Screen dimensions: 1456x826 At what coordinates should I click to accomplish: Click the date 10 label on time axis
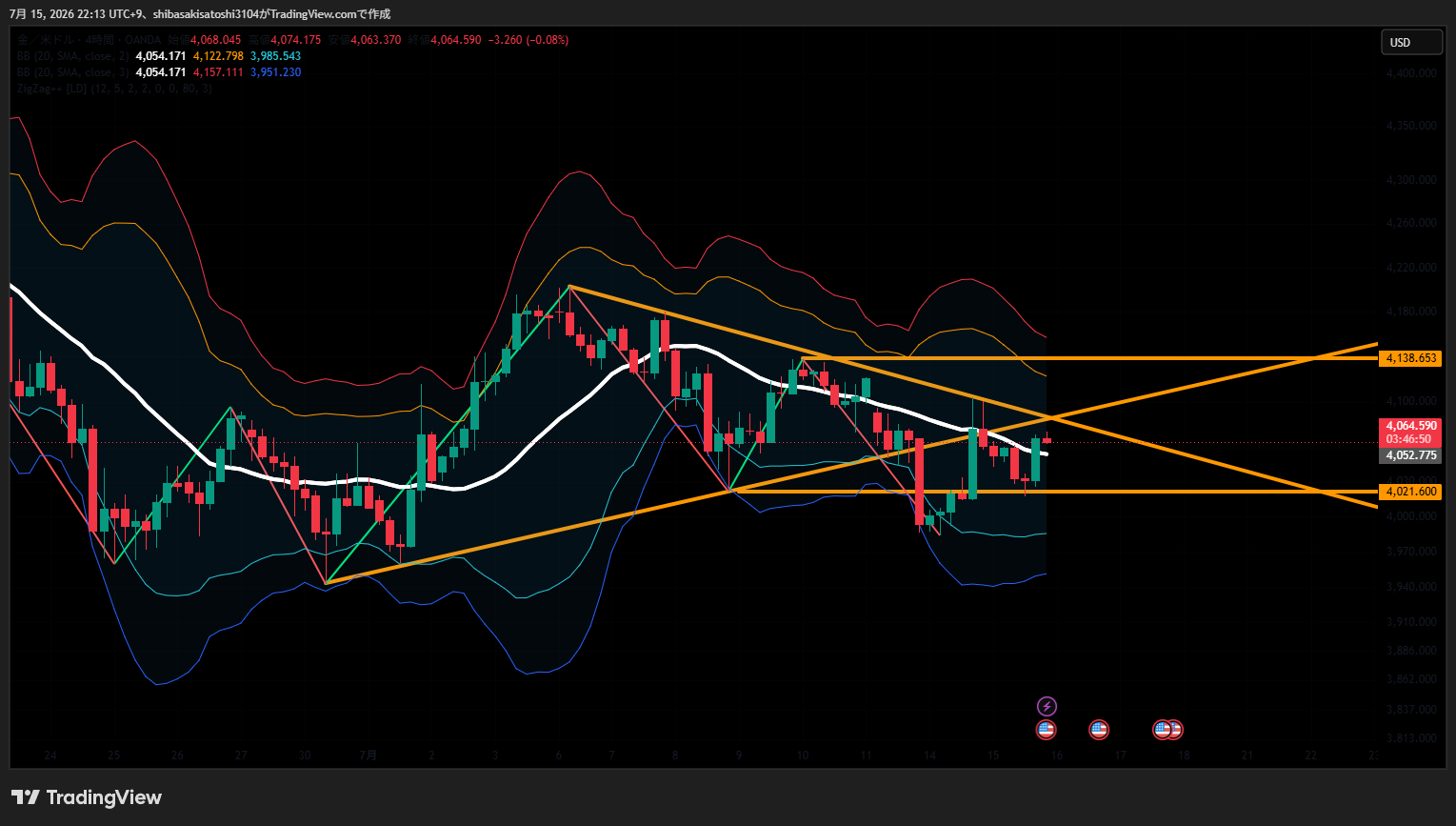803,755
